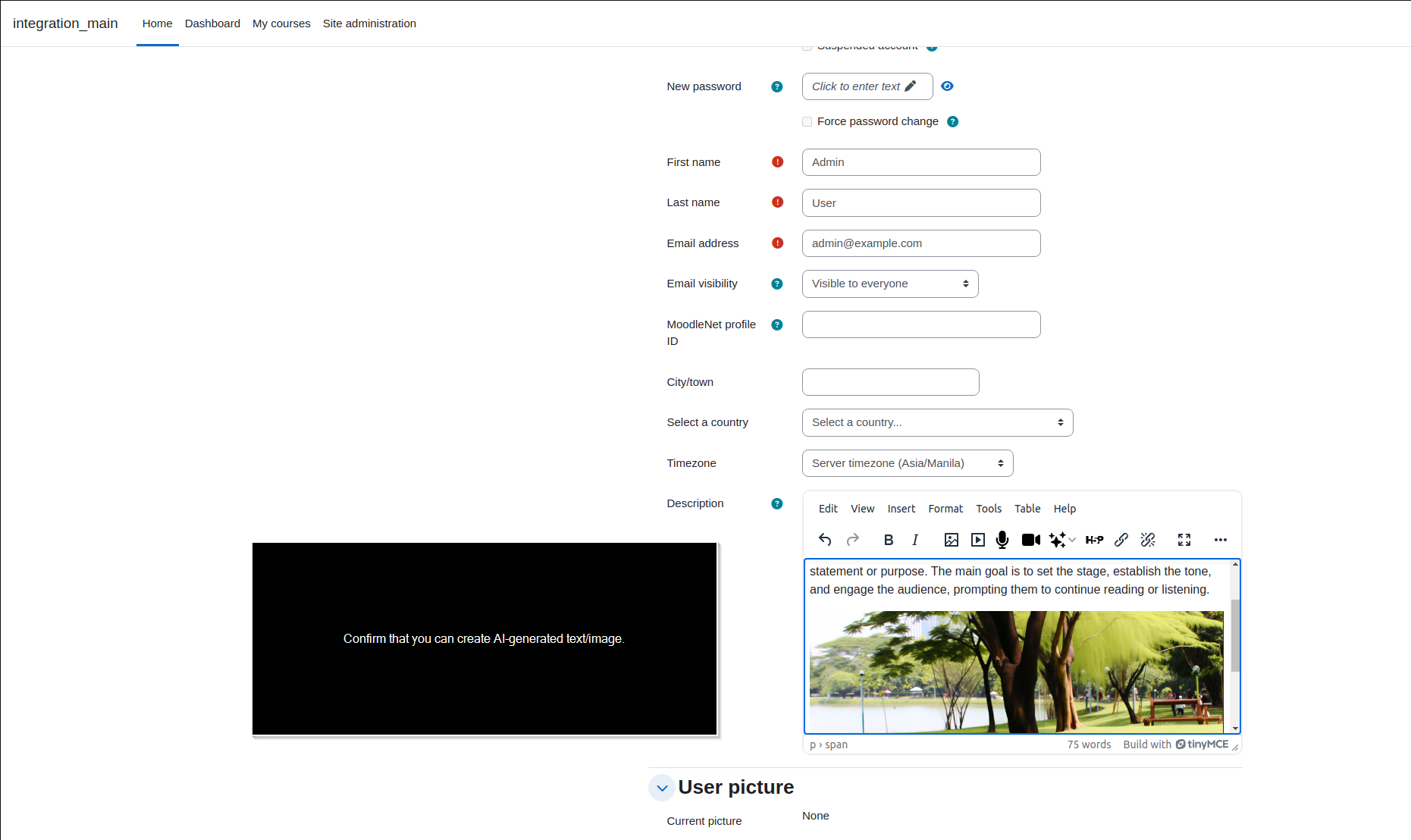Open the tinyMCE build link

(1176, 744)
